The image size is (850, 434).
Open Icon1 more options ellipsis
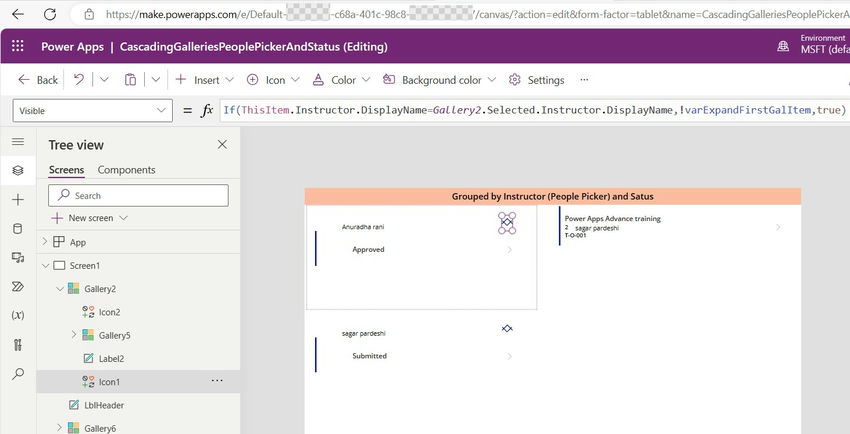click(217, 381)
